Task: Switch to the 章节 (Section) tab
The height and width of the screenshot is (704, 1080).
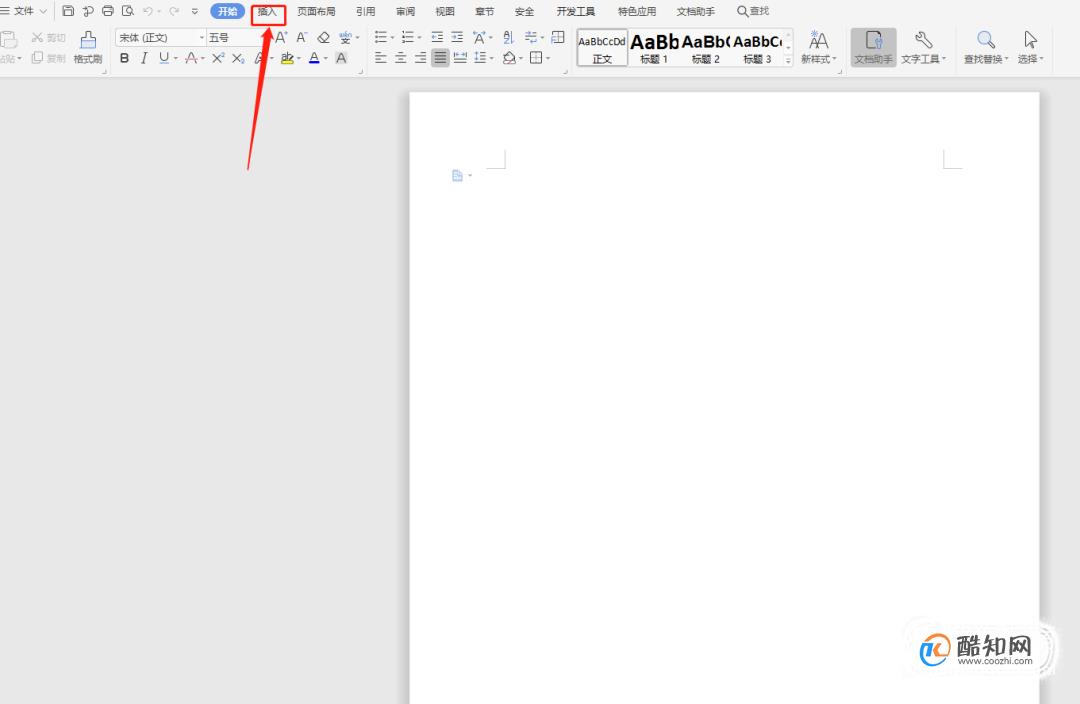Action: point(485,12)
